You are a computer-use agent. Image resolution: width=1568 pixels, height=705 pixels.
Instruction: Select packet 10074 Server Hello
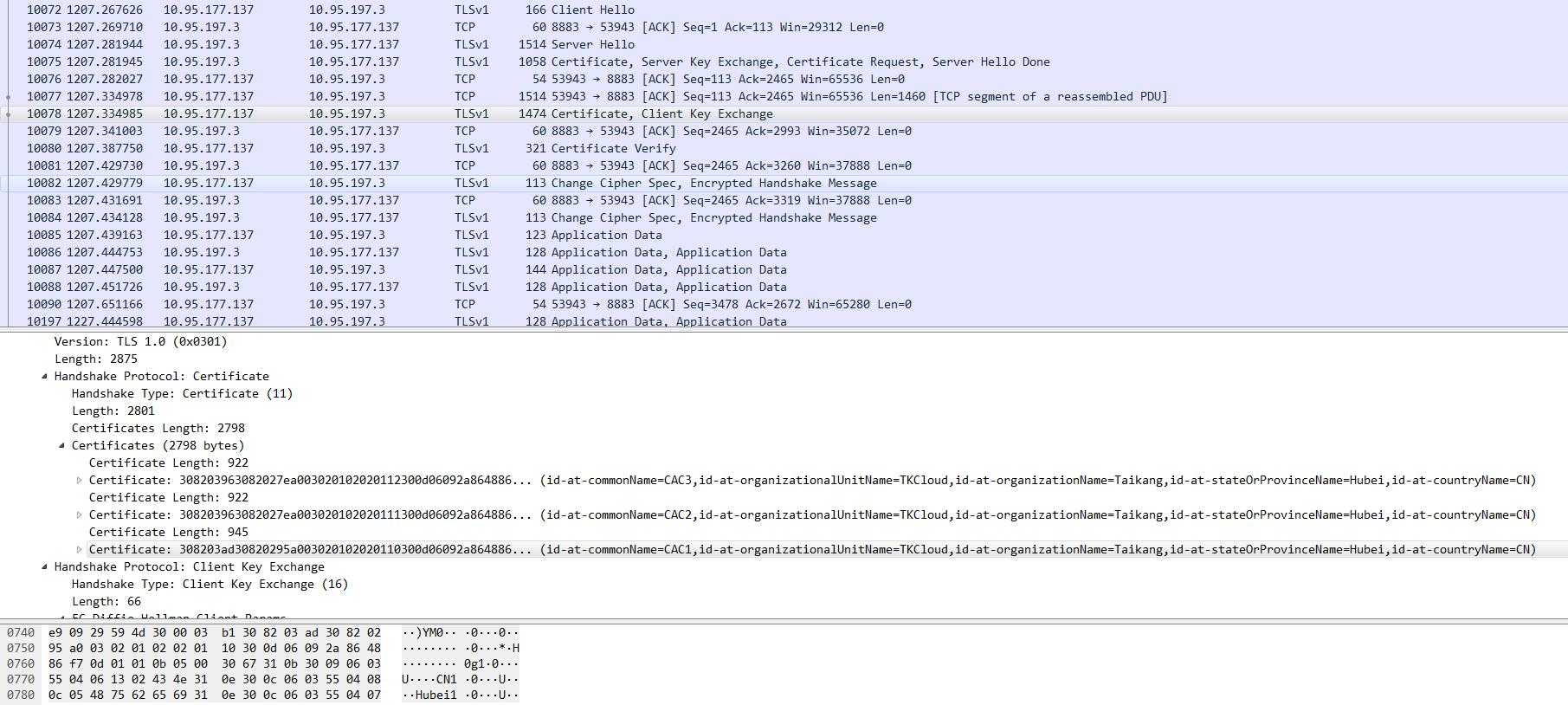(x=784, y=44)
